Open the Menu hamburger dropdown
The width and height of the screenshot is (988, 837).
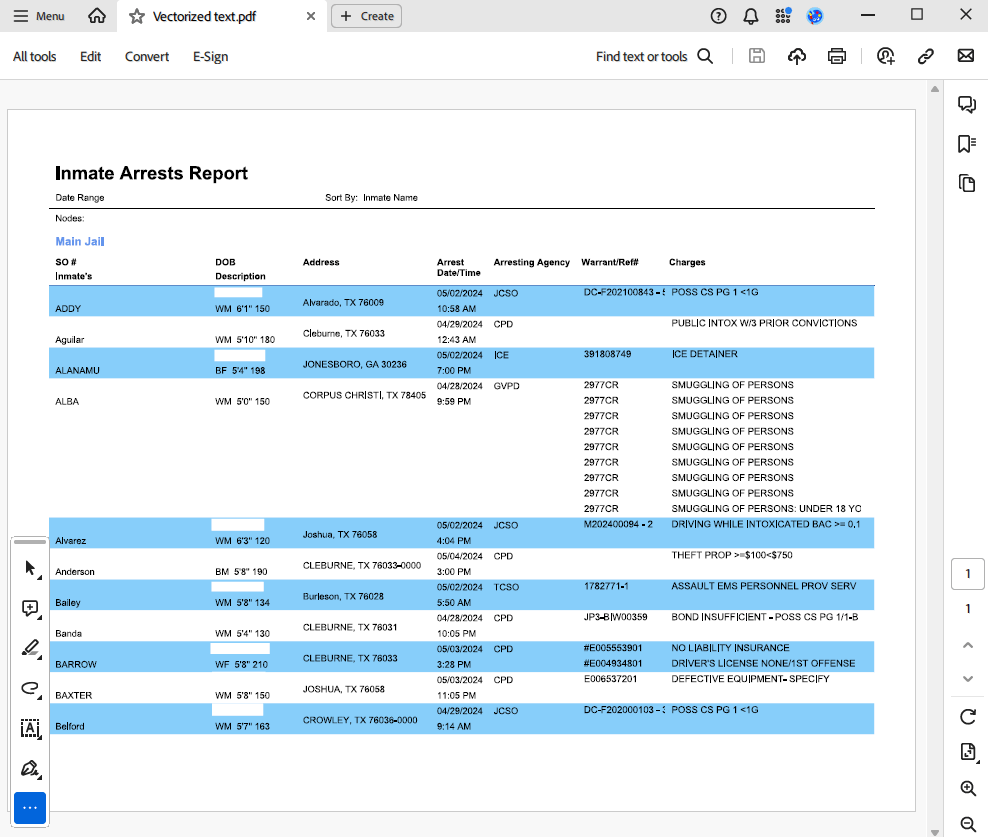point(39,16)
